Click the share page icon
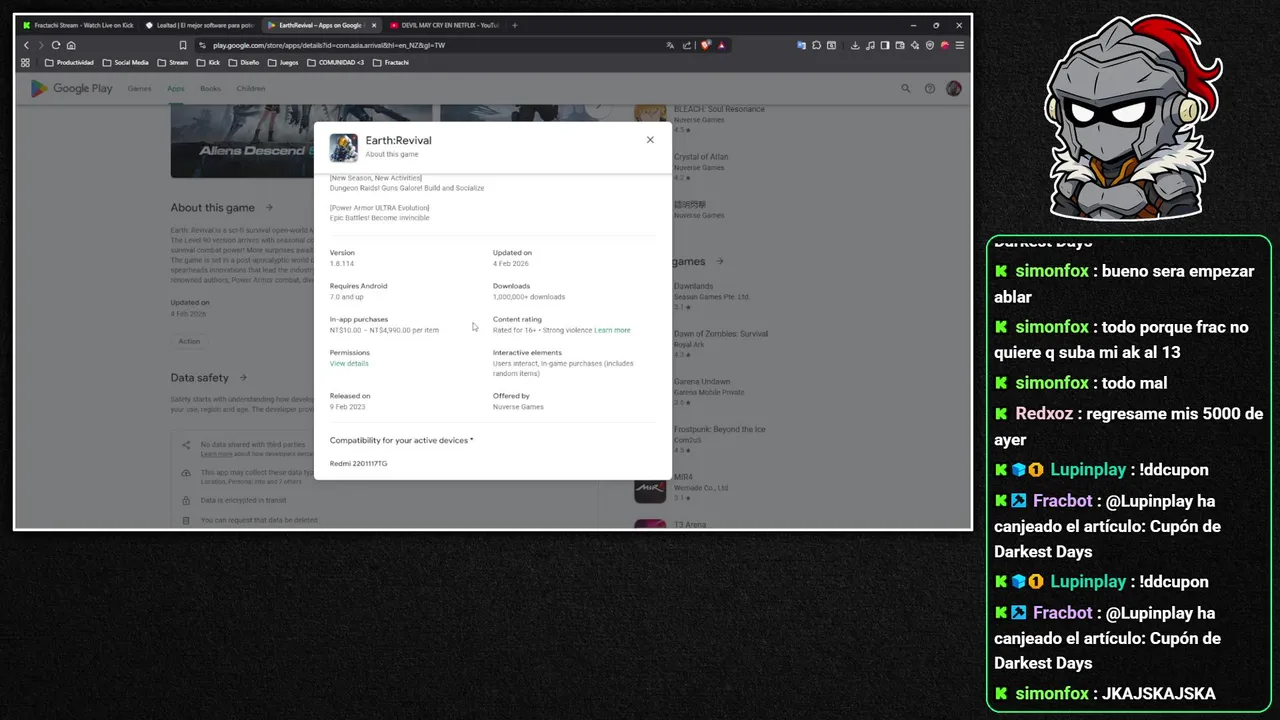 [x=687, y=45]
